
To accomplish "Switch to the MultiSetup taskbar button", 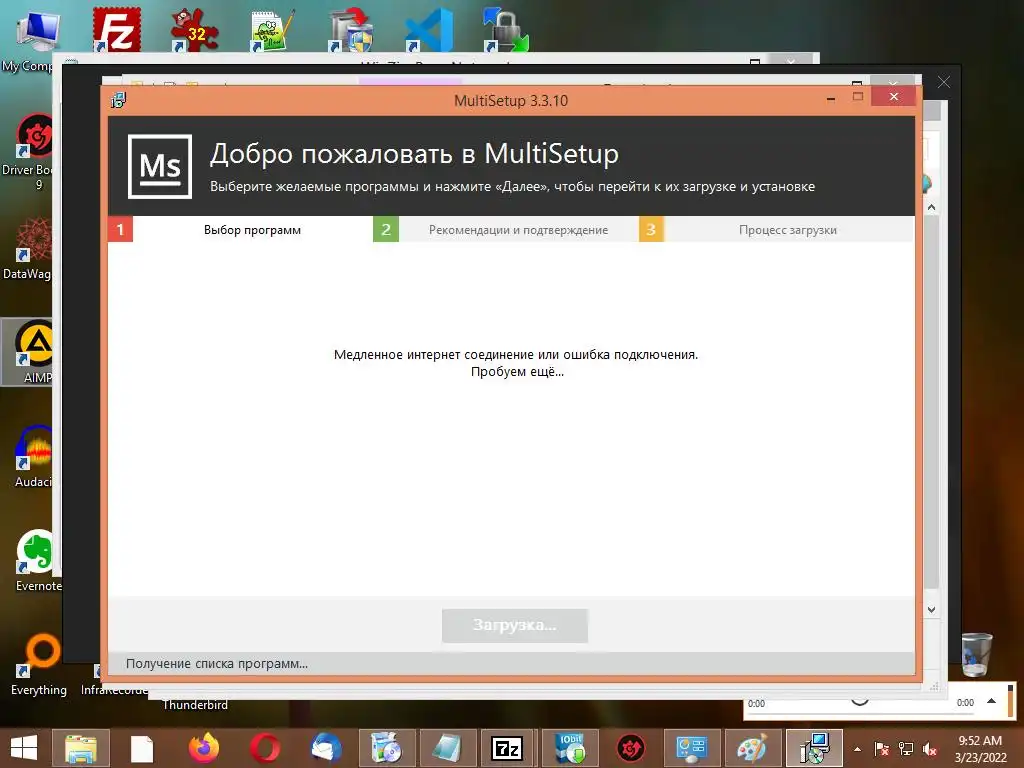I will [x=814, y=748].
